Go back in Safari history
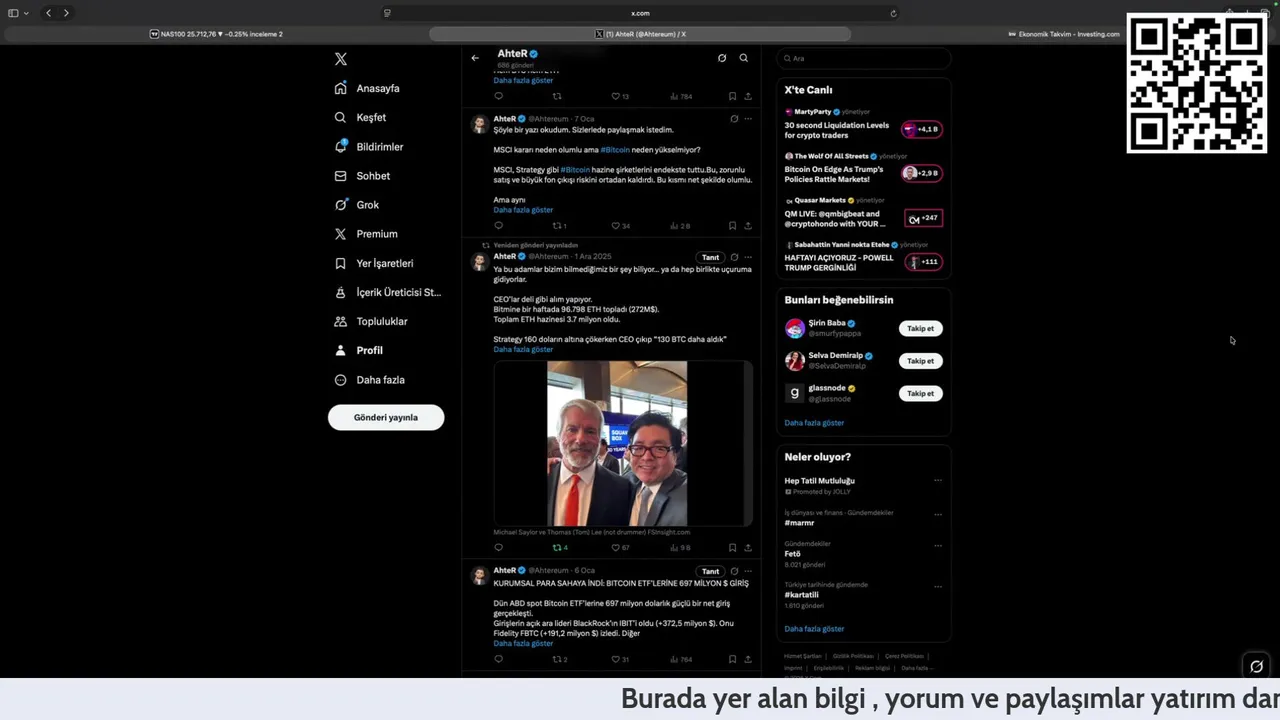 click(48, 13)
